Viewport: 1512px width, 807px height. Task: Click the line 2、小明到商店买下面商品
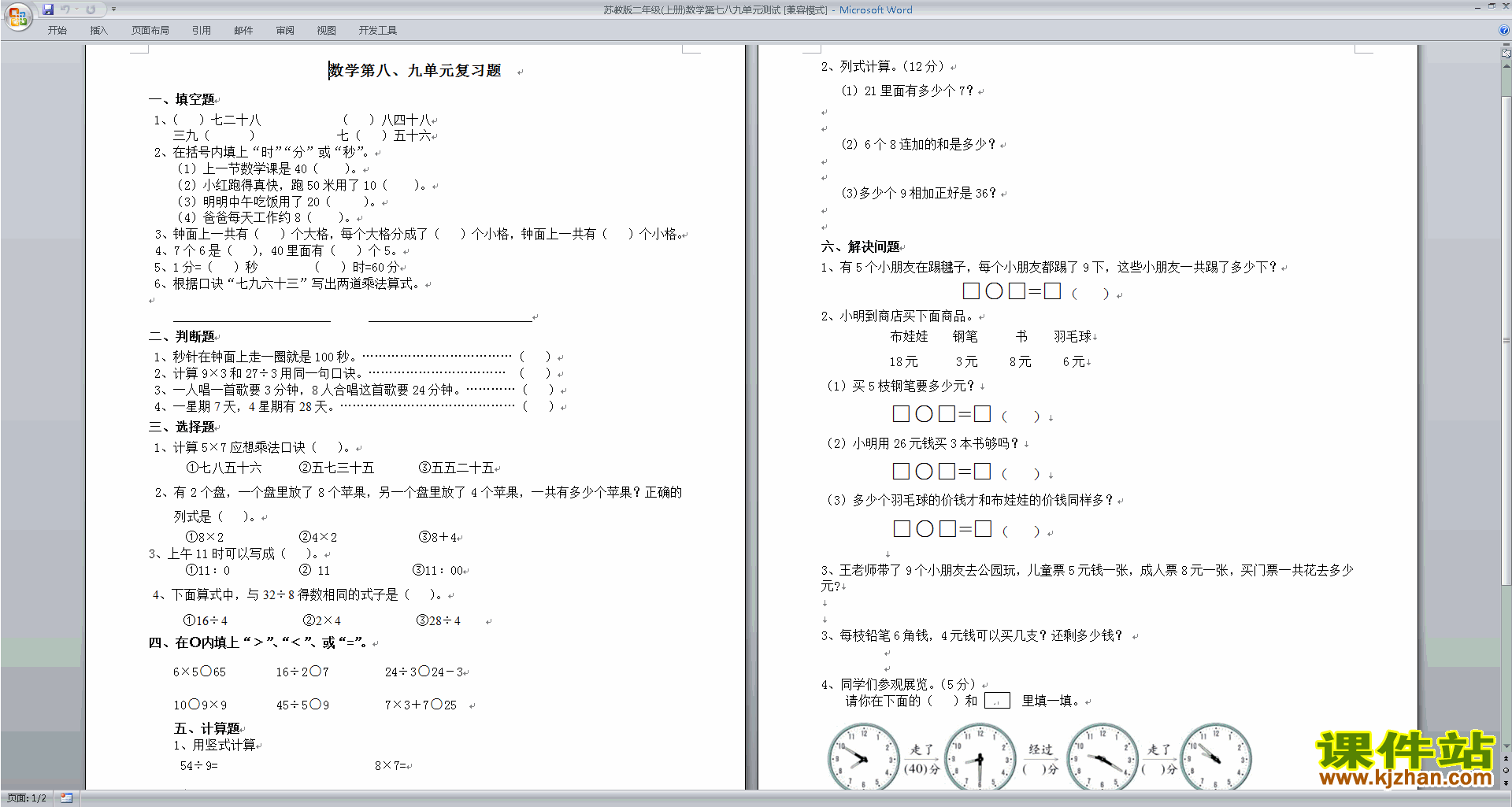coord(898,316)
